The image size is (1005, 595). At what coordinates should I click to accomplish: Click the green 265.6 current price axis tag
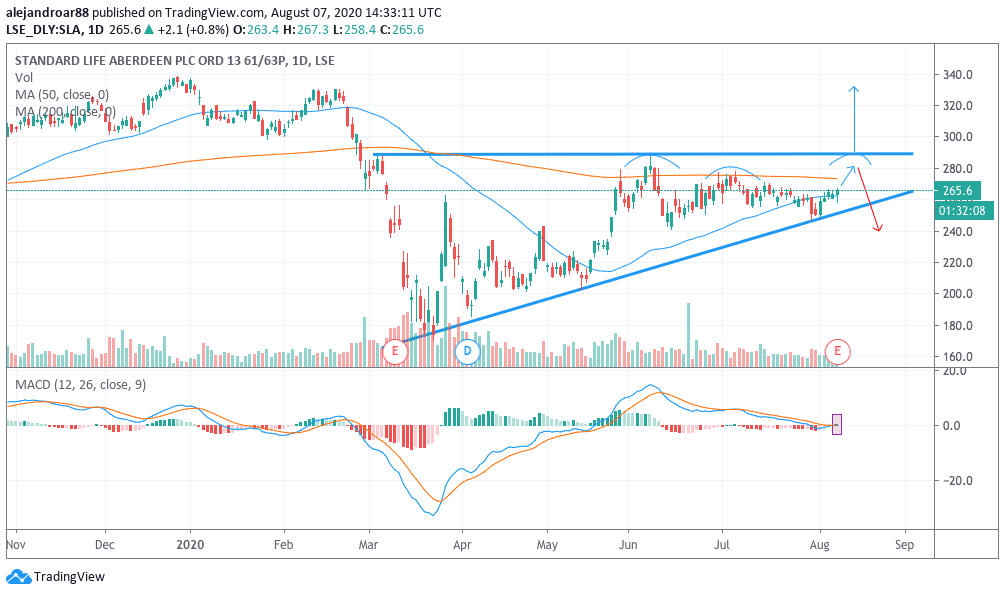pyautogui.click(x=957, y=190)
